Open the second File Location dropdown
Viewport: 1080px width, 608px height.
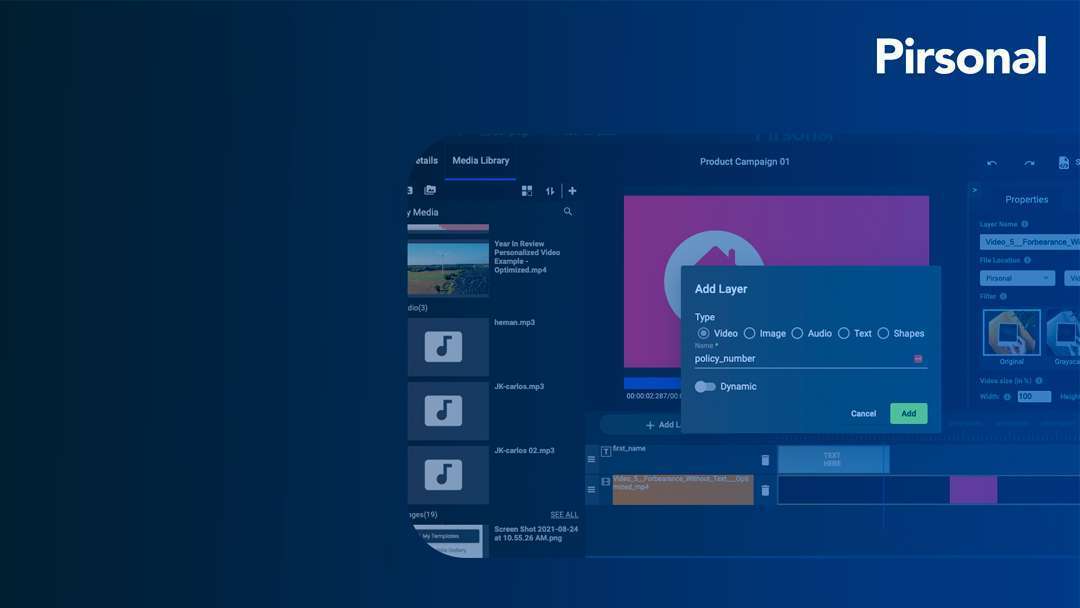pyautogui.click(x=1073, y=278)
